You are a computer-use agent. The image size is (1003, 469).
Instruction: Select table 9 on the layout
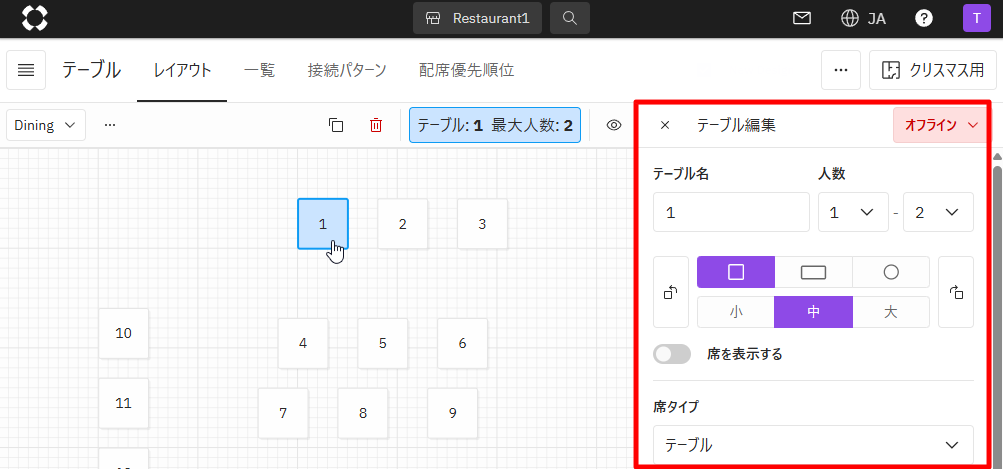[x=453, y=413]
